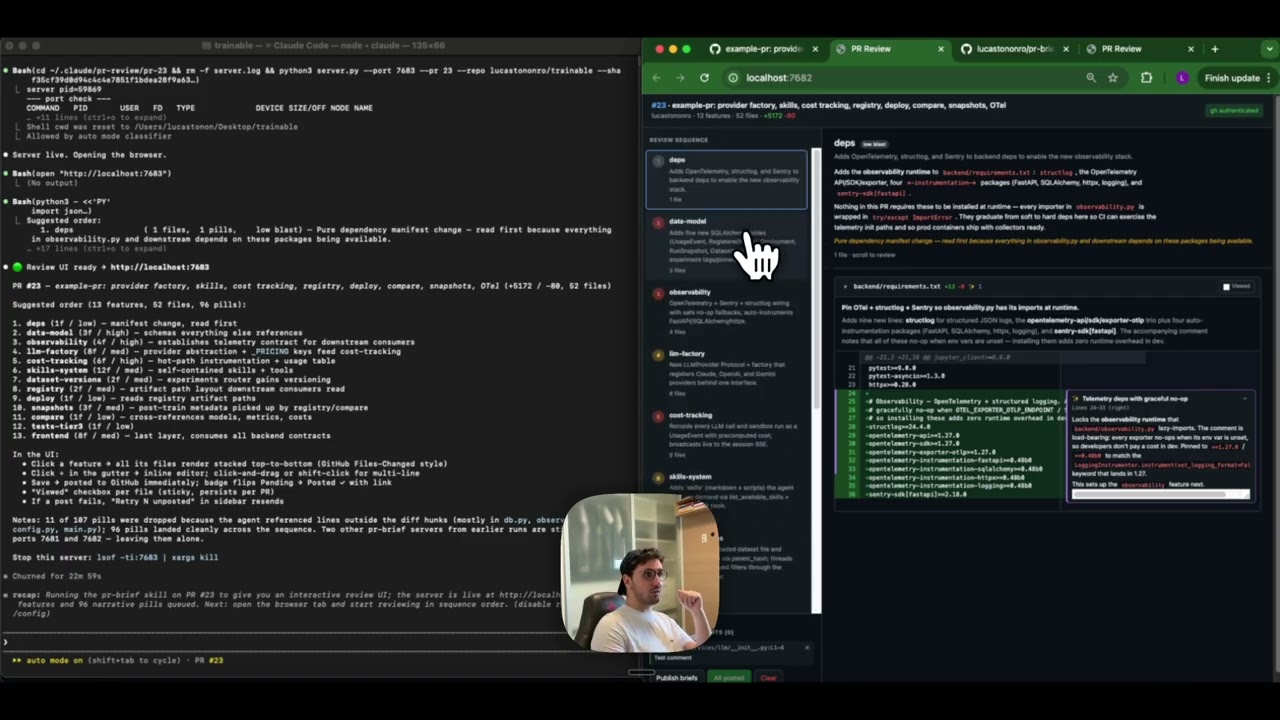The image size is (1280, 720).
Task: Click the structlog>=24.4.0 diff line
Action: (x=901, y=425)
